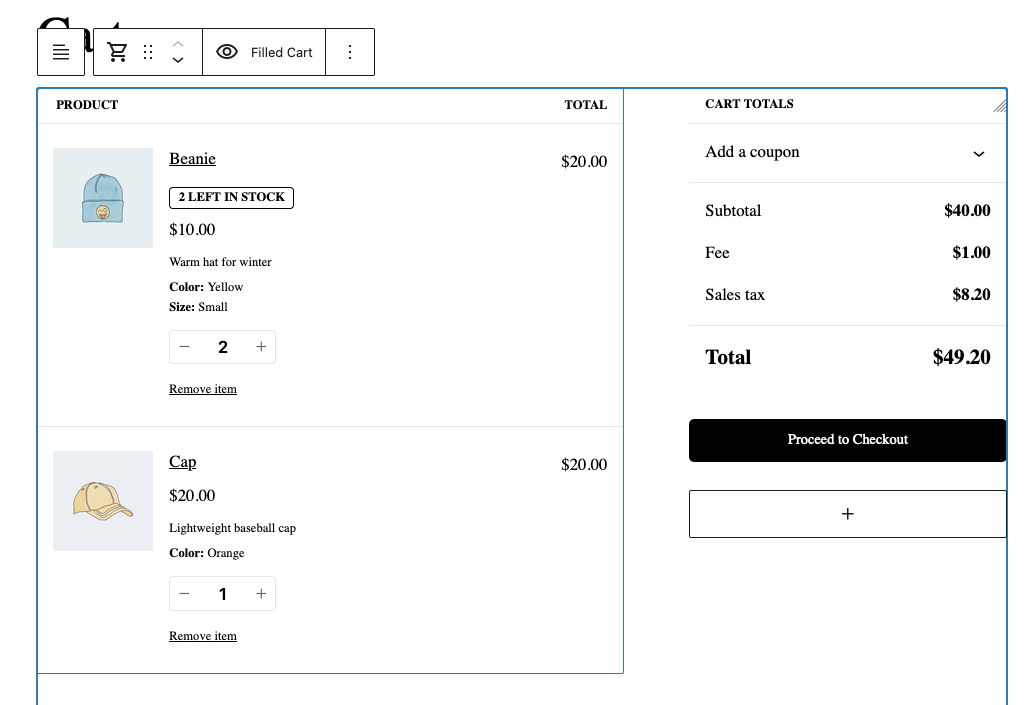
Task: Click the block inserter plus below the checkout button
Action: (847, 513)
